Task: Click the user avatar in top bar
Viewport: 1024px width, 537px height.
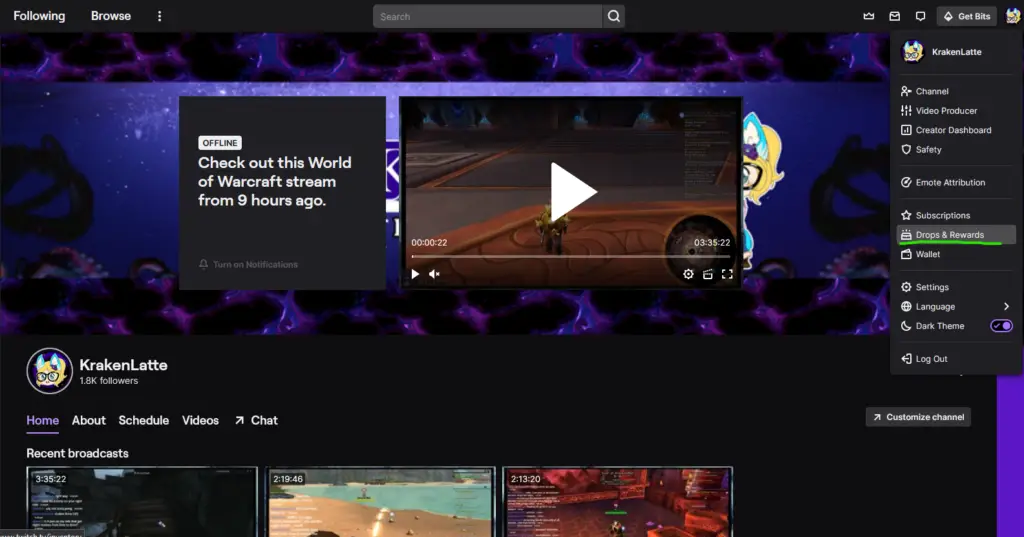Action: [1012, 16]
